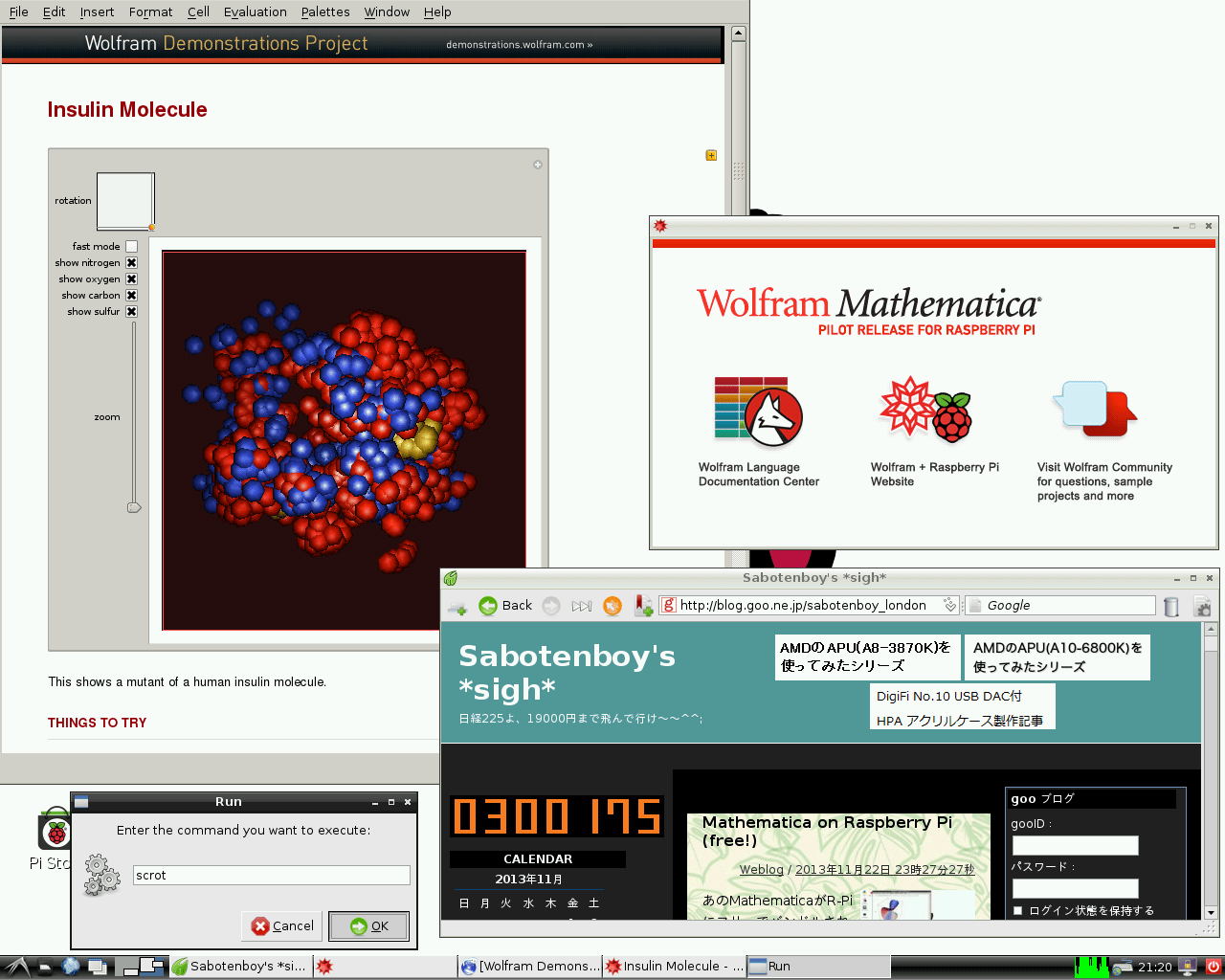1225x980 pixels.
Task: Click the new tab icon in Midori toolbar
Action: coord(457,606)
